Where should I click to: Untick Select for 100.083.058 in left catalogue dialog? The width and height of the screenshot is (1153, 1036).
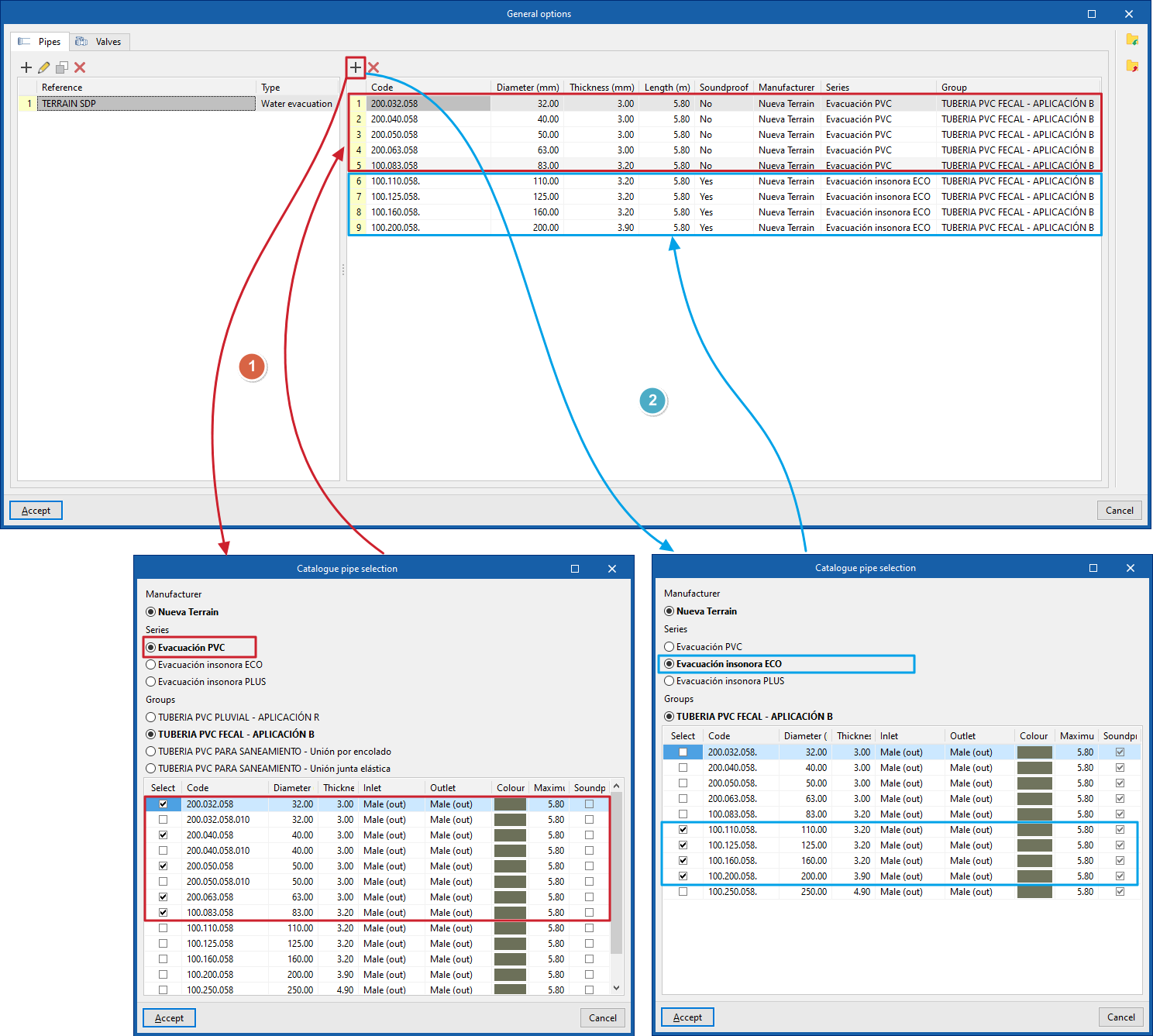point(163,913)
